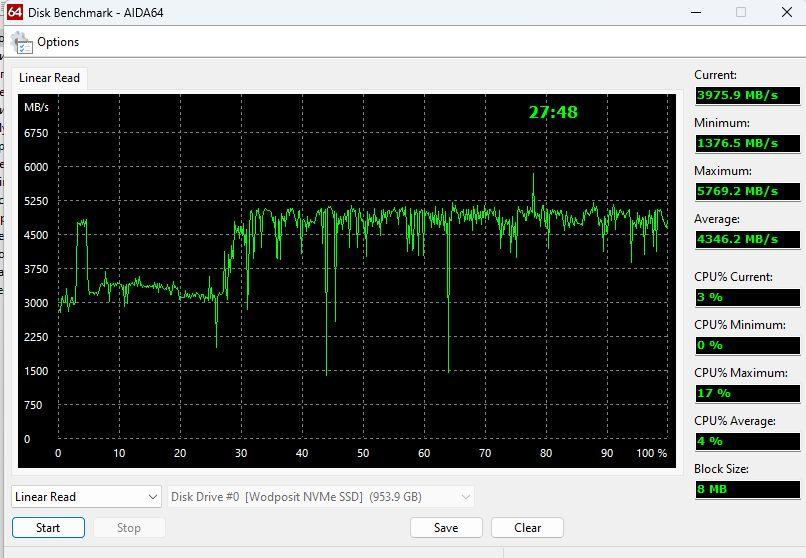Click the 27:48 elapsed time readout
Screen dimensions: 806x558
[553, 112]
